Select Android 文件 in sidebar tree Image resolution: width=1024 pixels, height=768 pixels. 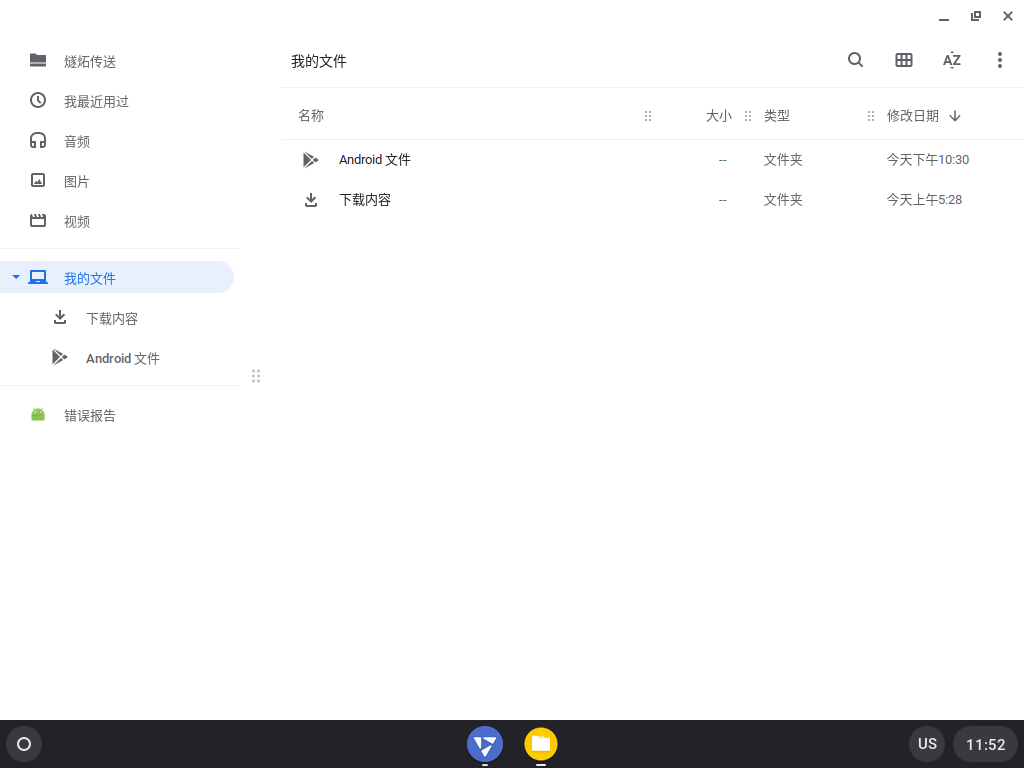click(x=122, y=358)
